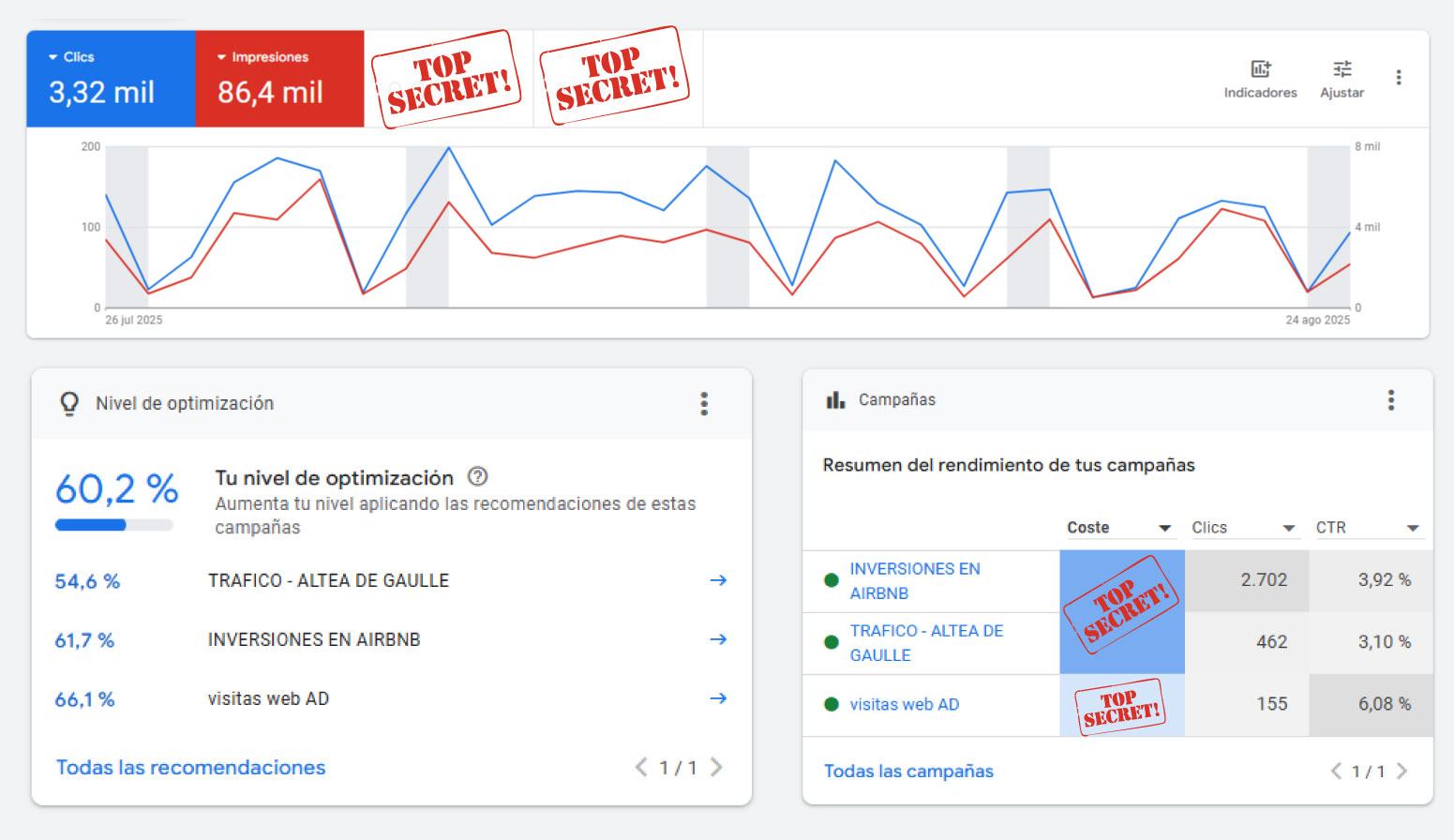This screenshot has width=1454, height=840.
Task: Open the Clics column dropdown in Campañas
Action: click(1288, 528)
